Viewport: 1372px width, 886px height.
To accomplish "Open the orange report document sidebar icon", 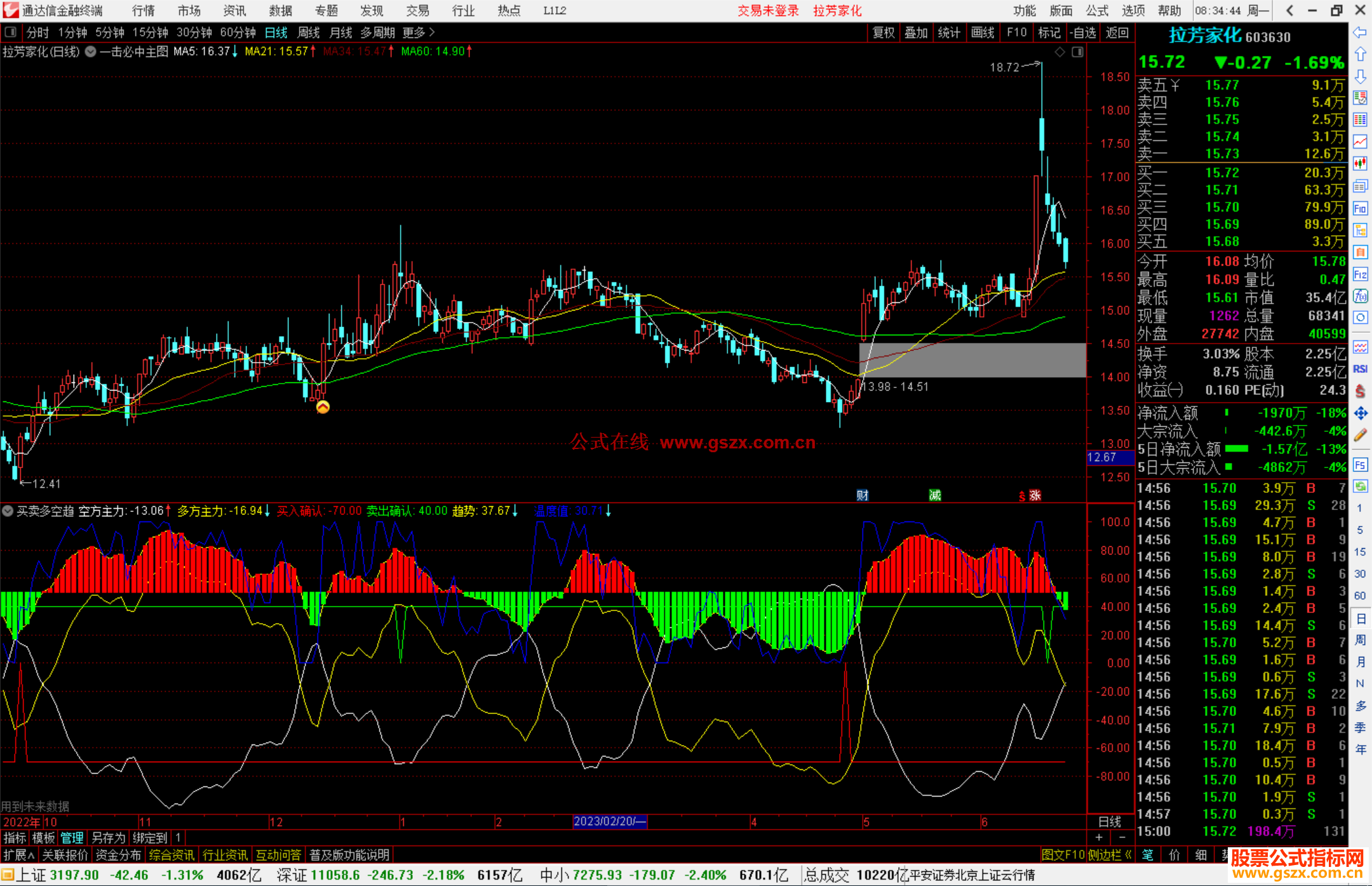I will click(1360, 252).
